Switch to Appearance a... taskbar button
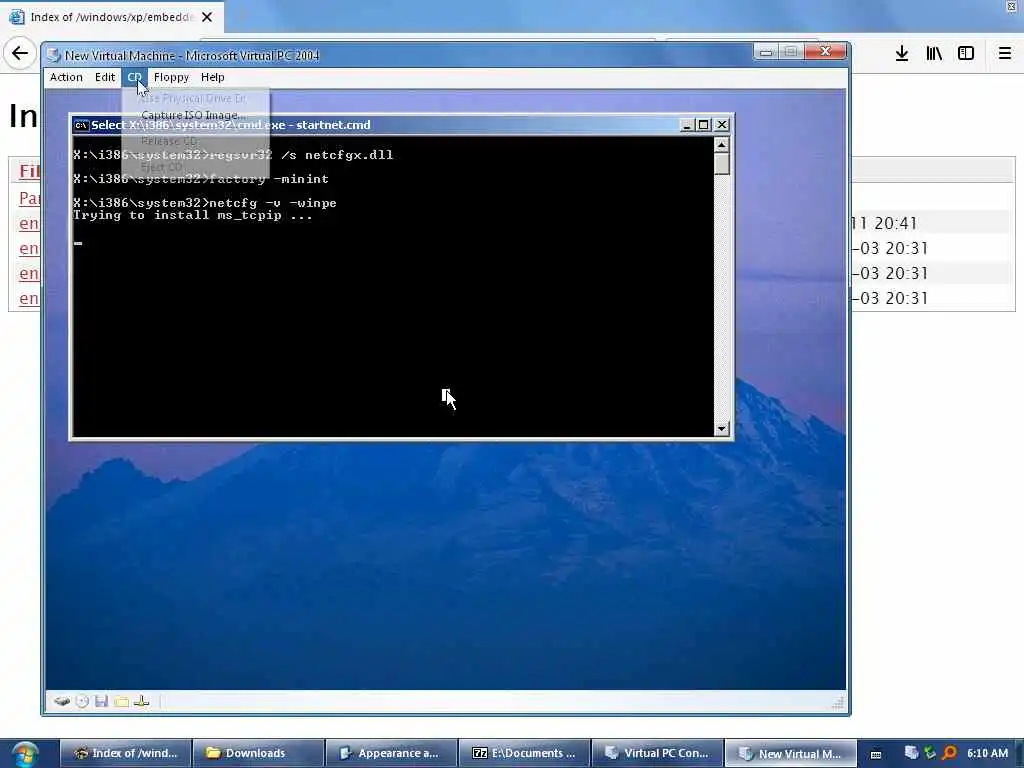This screenshot has width=1024, height=768. (x=392, y=753)
